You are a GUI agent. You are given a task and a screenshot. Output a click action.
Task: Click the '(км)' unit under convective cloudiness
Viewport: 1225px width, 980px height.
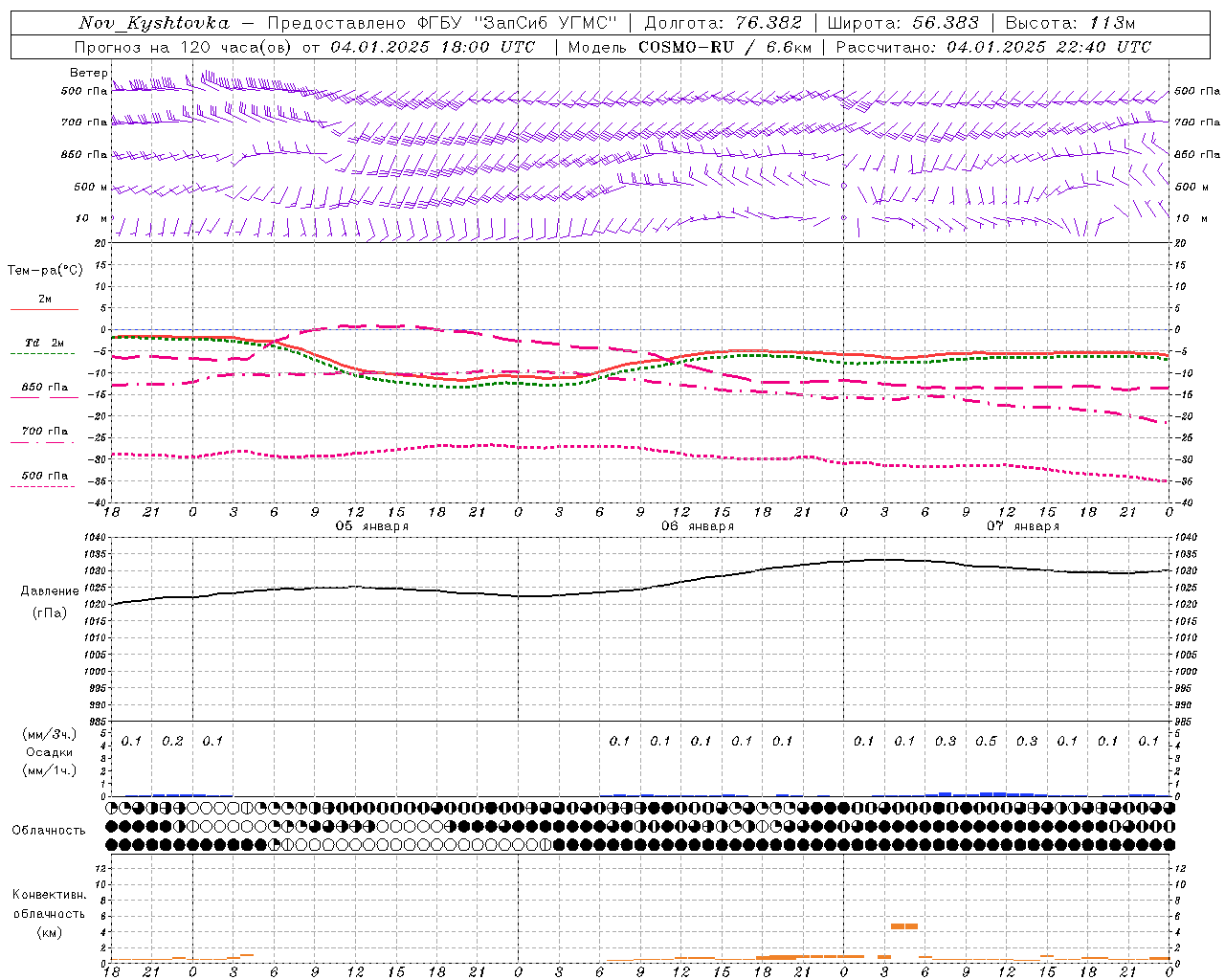[49, 932]
